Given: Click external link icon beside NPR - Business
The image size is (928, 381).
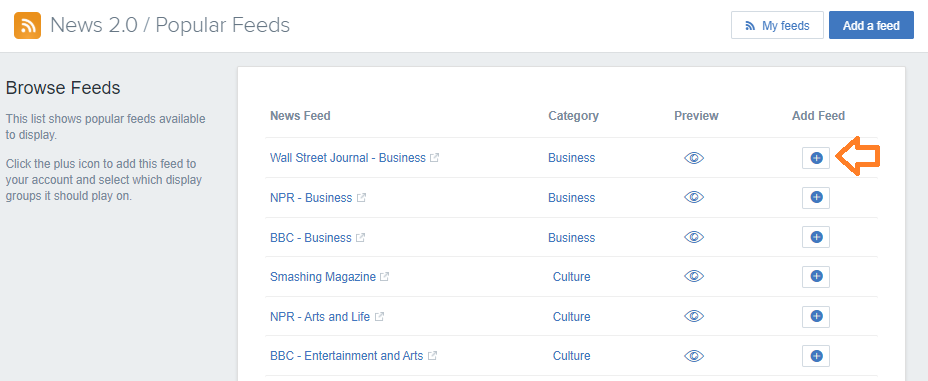Looking at the screenshot, I should tap(361, 198).
